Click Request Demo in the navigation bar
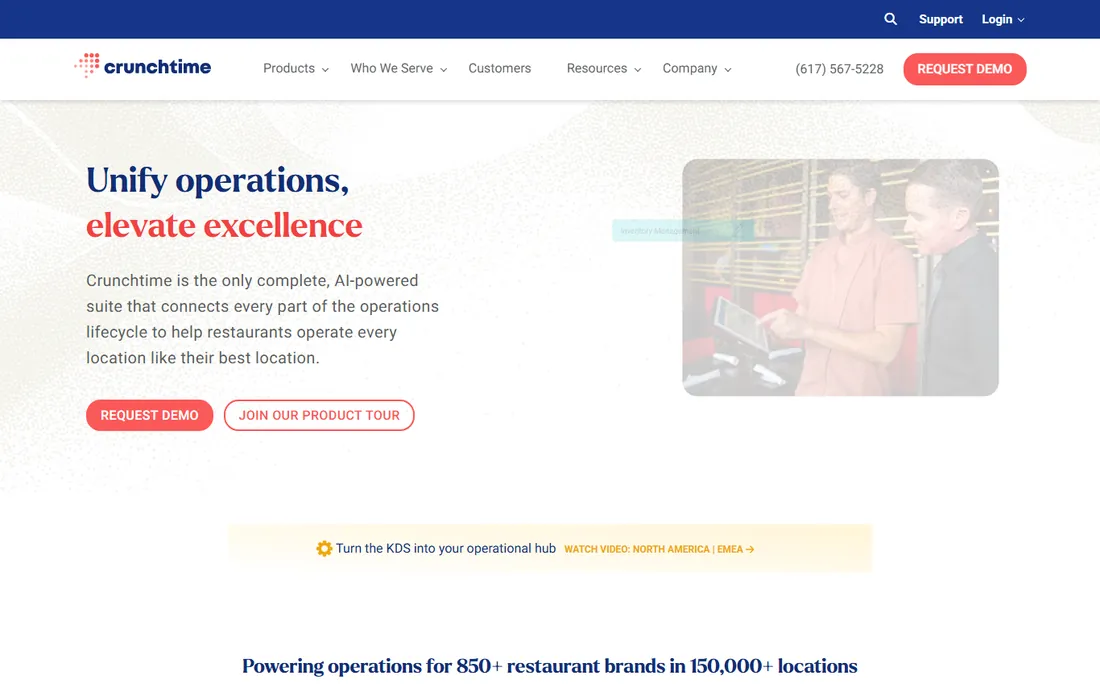 965,69
